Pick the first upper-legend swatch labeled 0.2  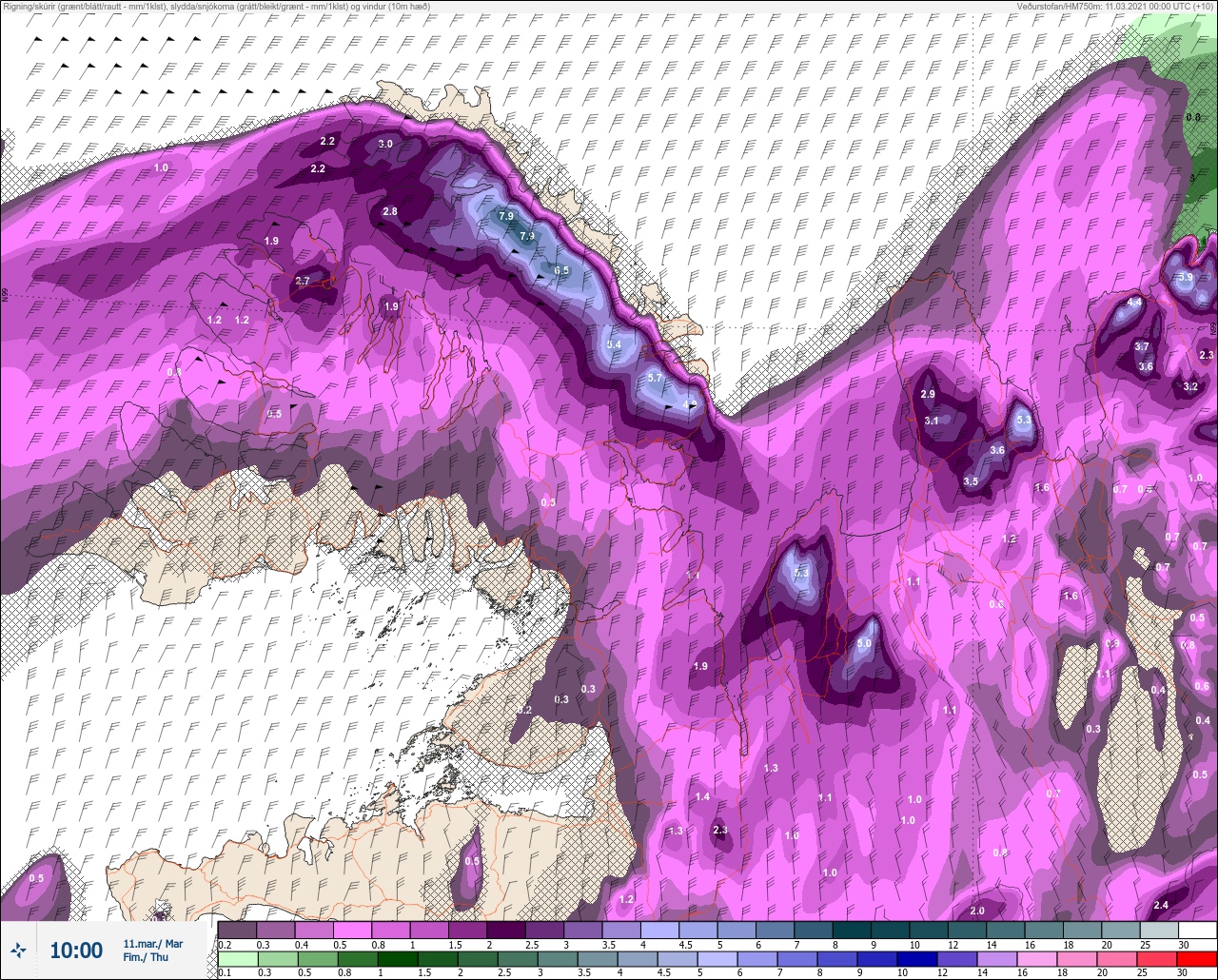point(237,930)
